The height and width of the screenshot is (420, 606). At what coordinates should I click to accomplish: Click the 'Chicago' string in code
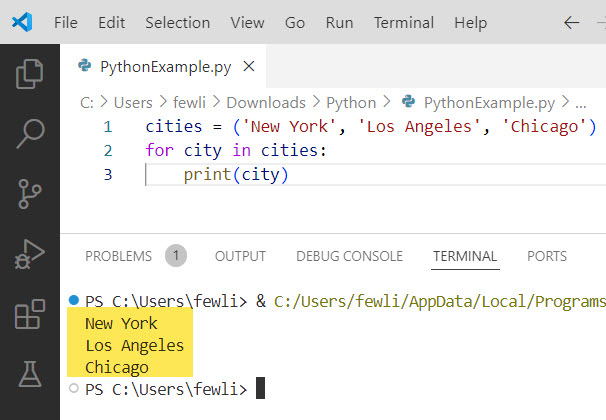[x=545, y=127]
